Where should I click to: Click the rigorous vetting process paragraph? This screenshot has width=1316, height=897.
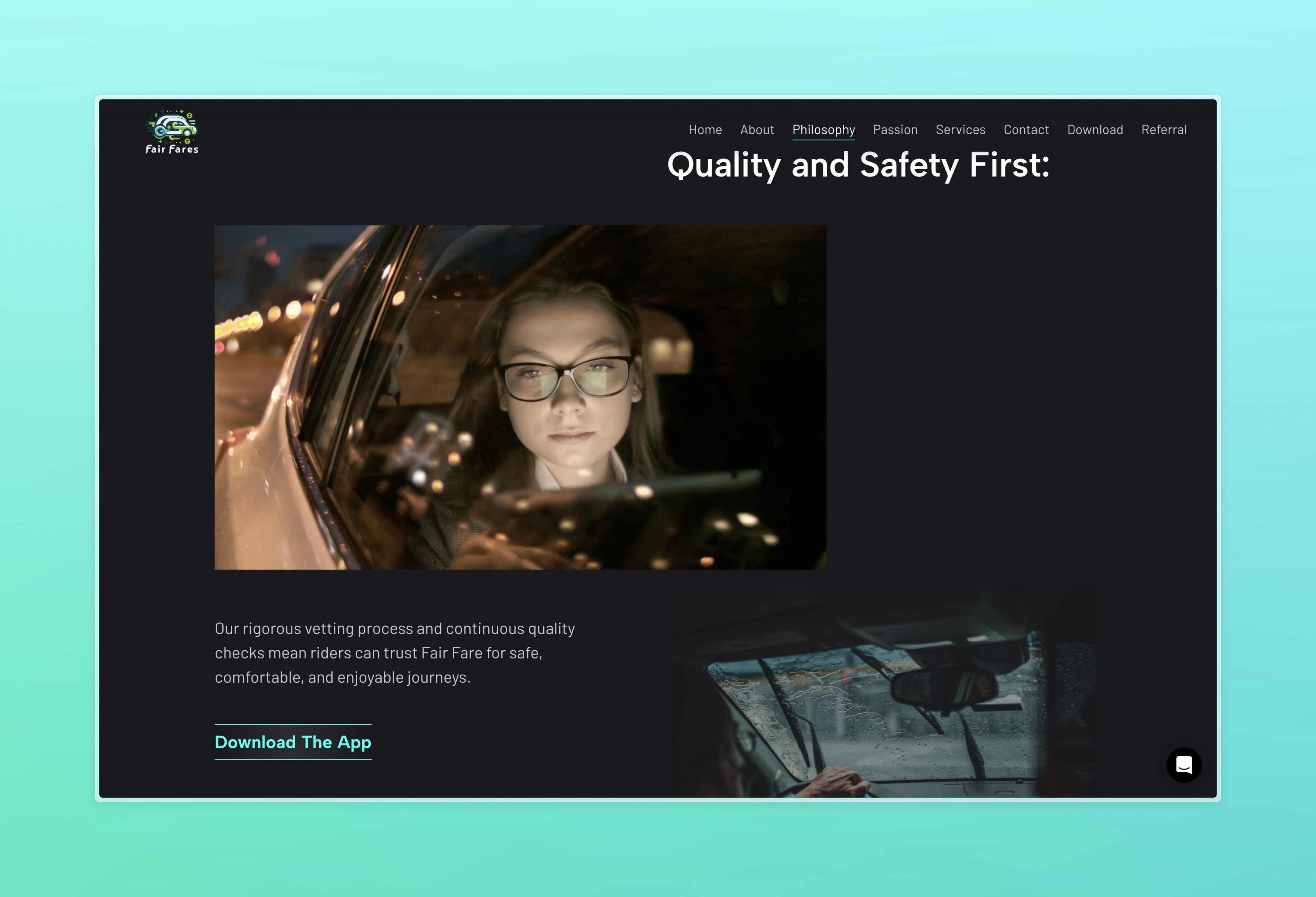point(395,653)
